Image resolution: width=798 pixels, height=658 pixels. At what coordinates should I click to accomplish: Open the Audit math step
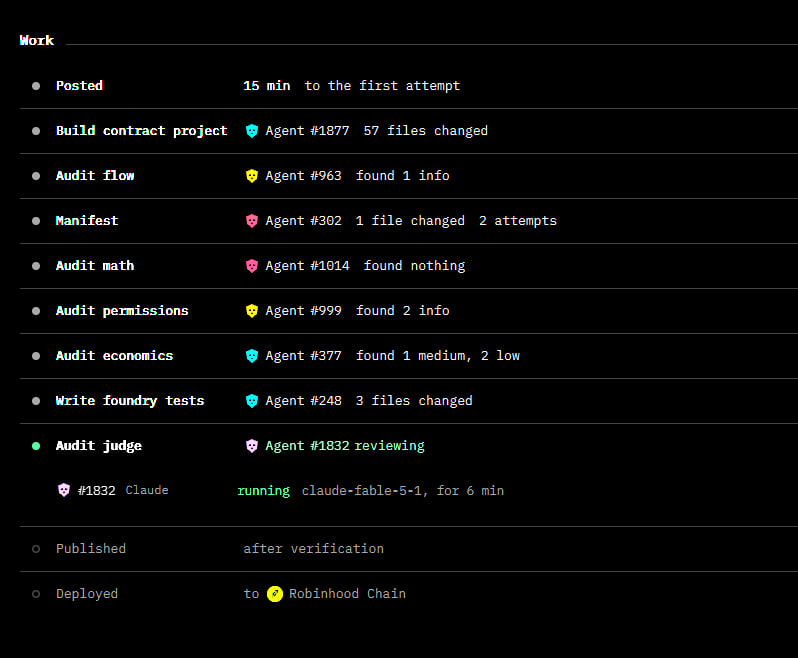[95, 266]
